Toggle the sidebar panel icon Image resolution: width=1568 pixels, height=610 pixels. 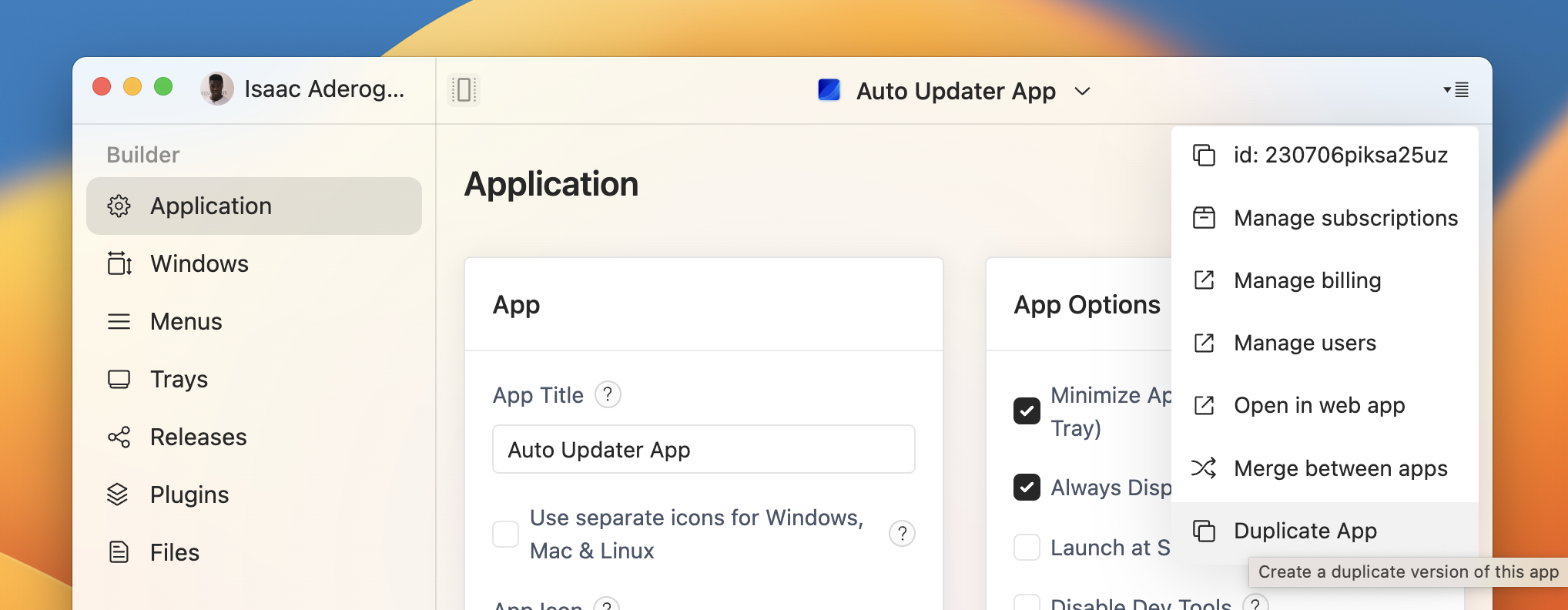click(464, 90)
